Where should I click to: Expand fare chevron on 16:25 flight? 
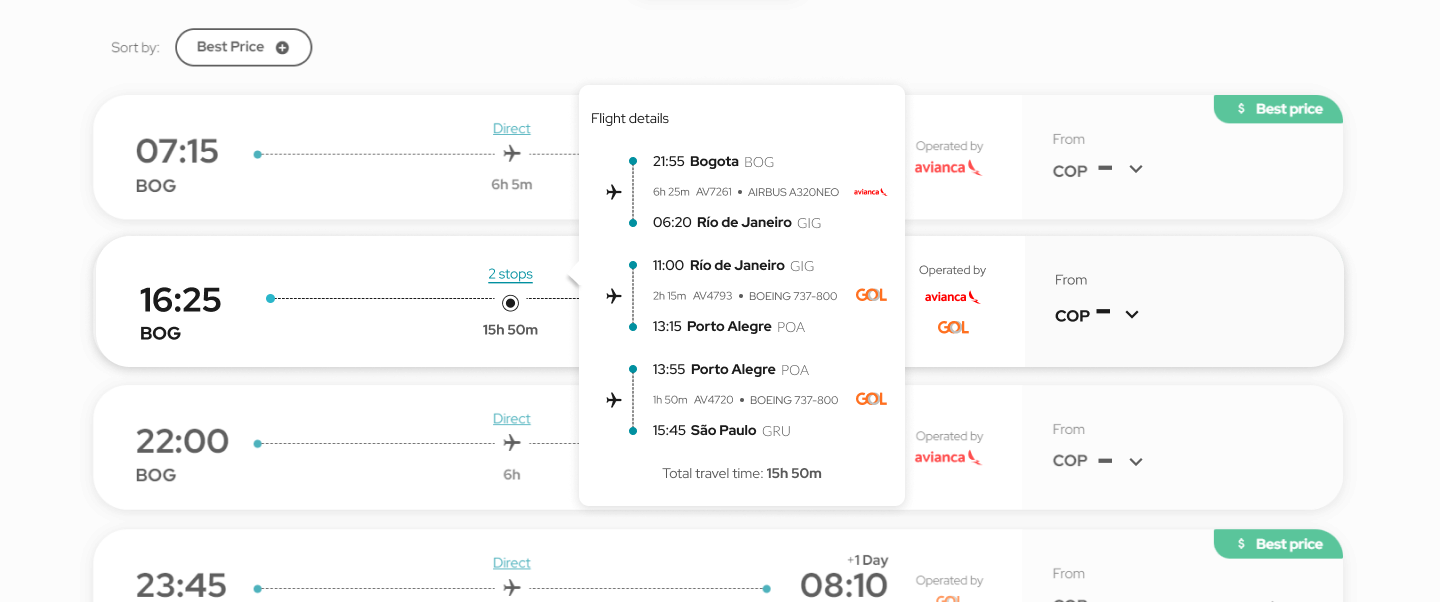coord(1132,314)
